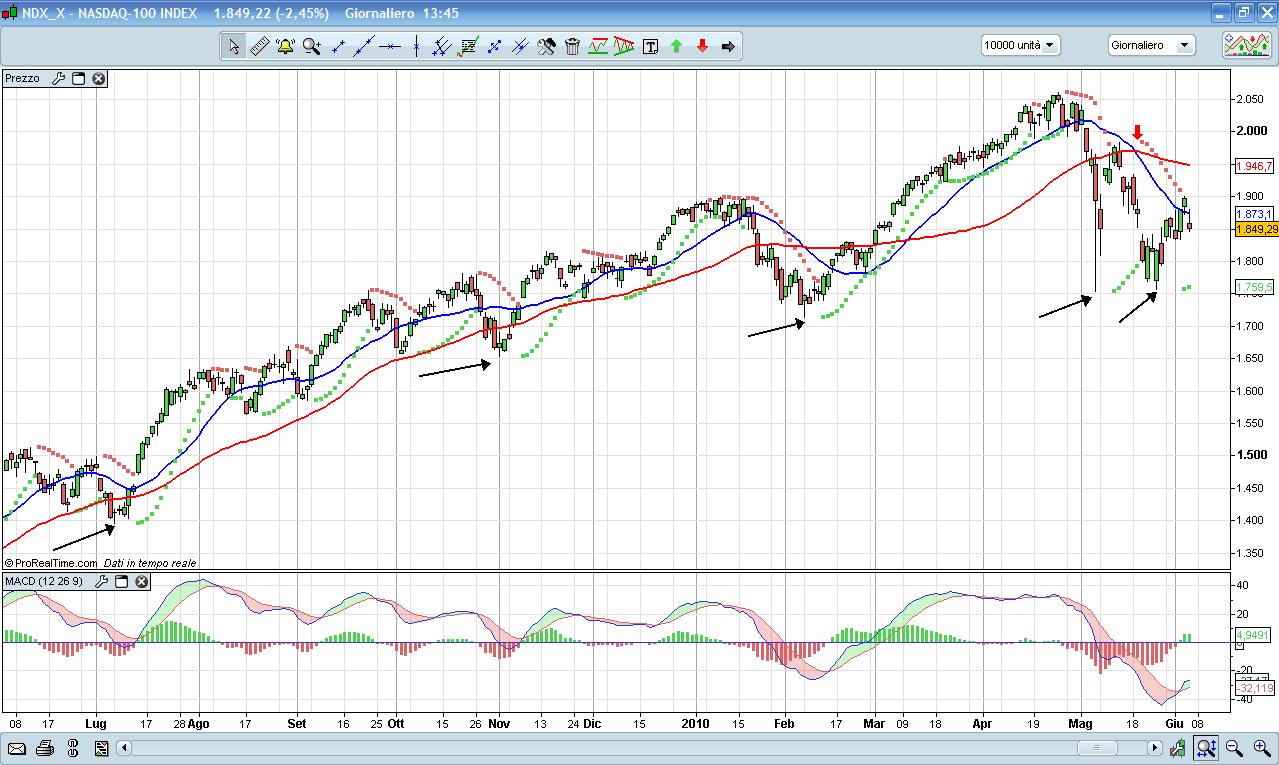
Task: Click zoom out magnifier at bottom right
Action: [1234, 748]
